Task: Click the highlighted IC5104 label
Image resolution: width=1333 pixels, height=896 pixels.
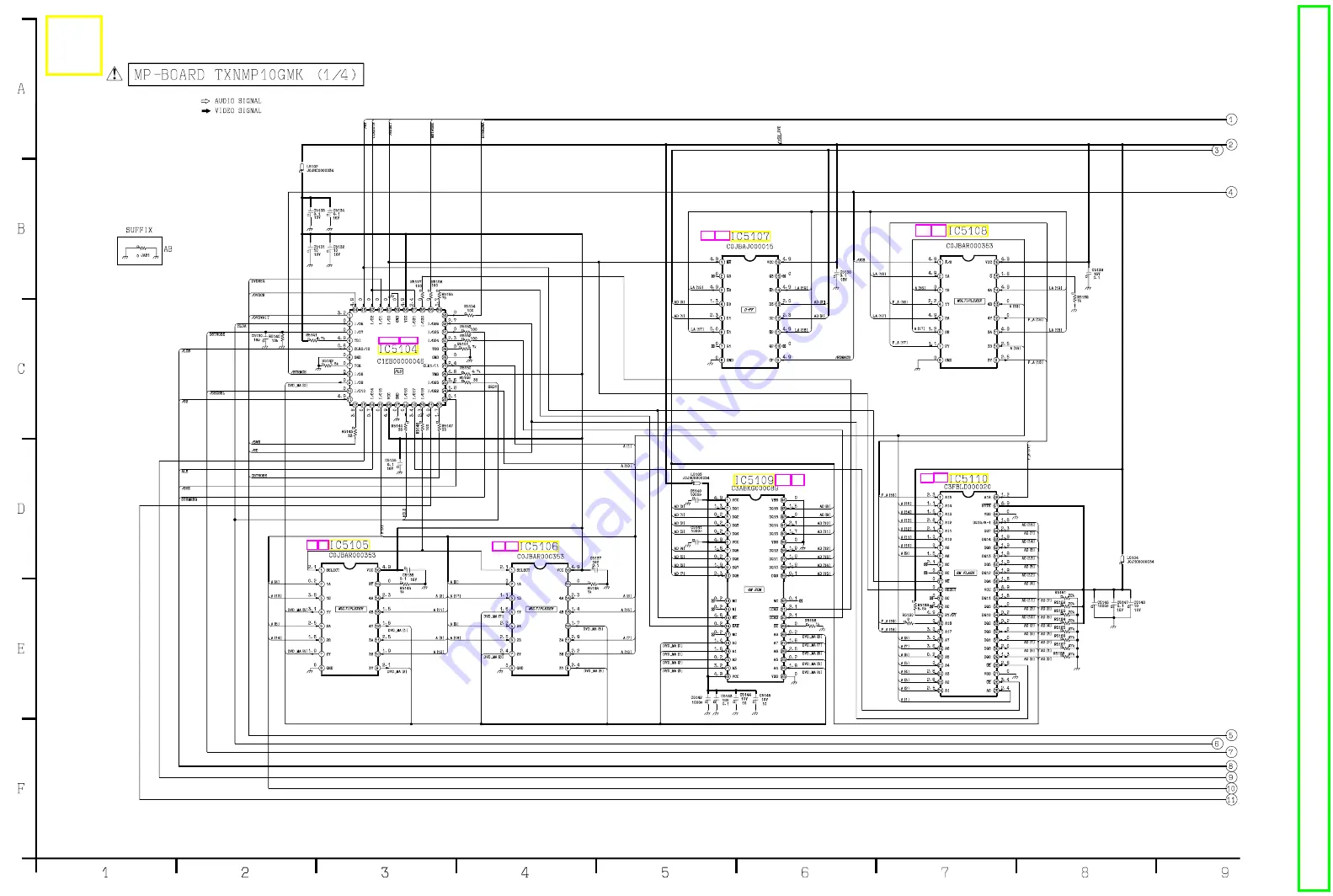Action: 398,349
